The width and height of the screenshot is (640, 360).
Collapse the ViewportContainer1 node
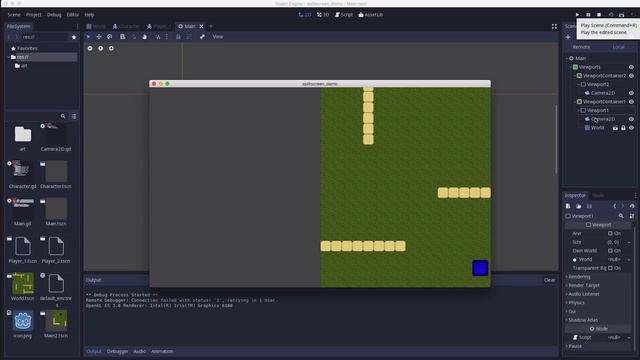(575, 102)
